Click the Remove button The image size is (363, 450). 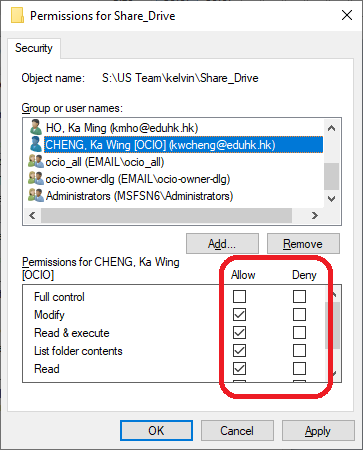303,244
